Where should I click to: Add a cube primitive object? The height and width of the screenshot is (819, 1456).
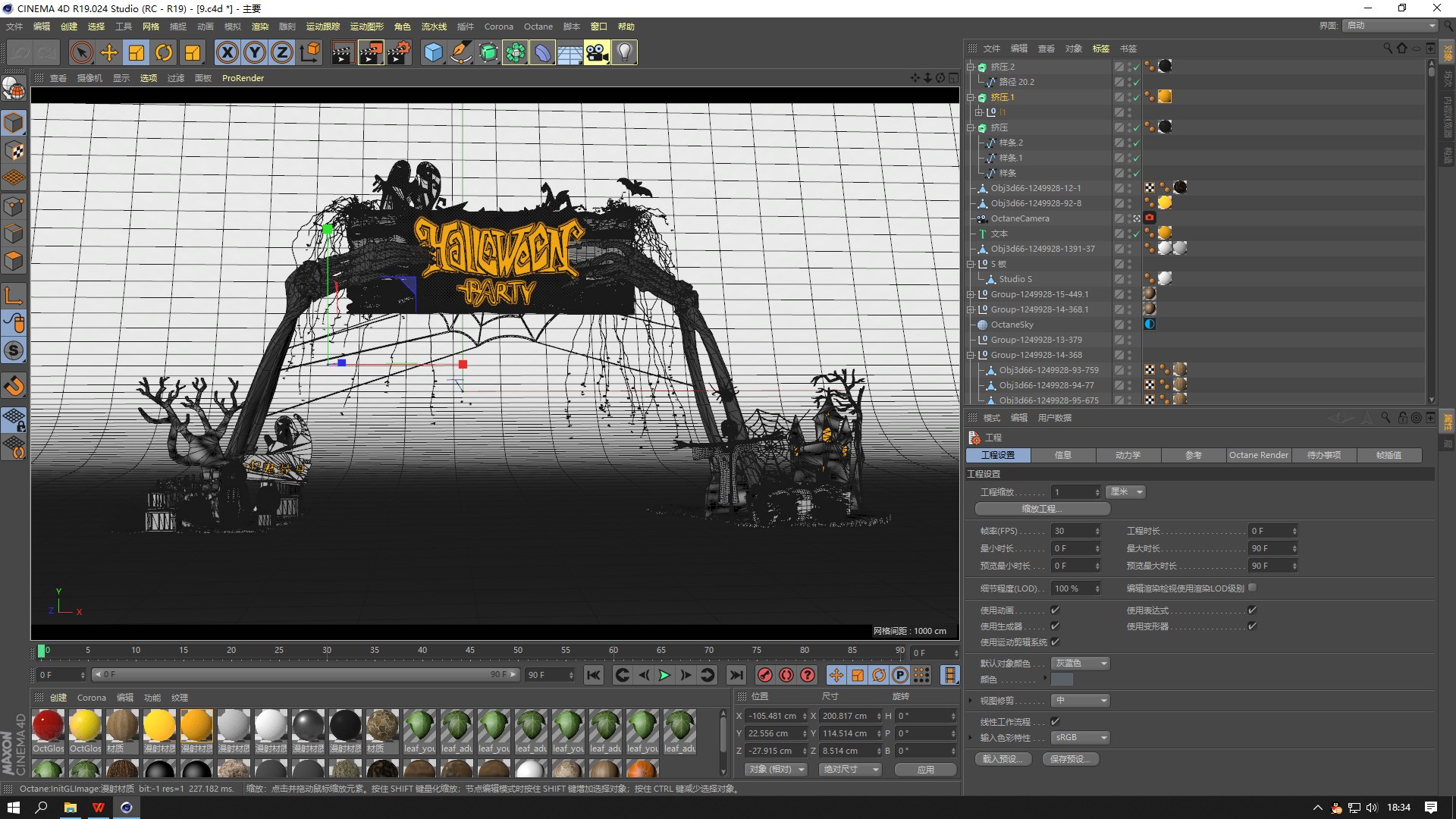click(x=433, y=53)
